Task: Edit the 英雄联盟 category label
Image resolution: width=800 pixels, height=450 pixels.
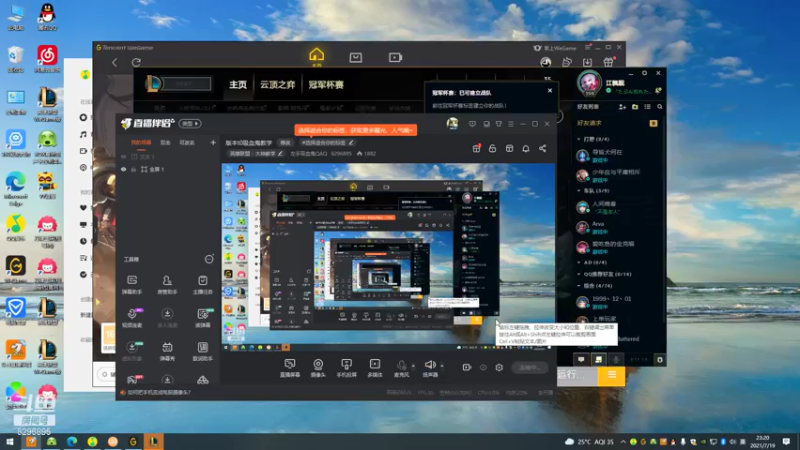Action: (255, 154)
